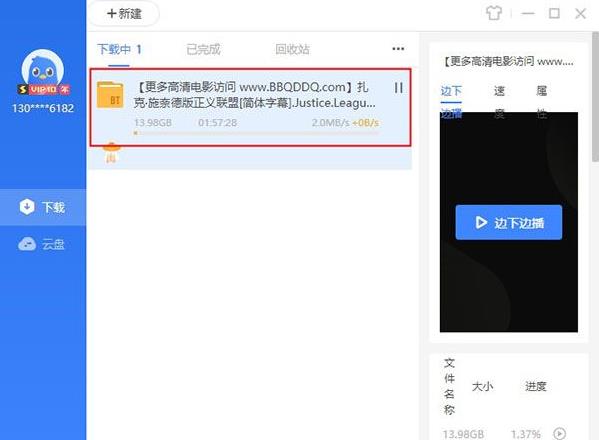Click the 大小 column header
The height and width of the screenshot is (440, 599).
482,386
